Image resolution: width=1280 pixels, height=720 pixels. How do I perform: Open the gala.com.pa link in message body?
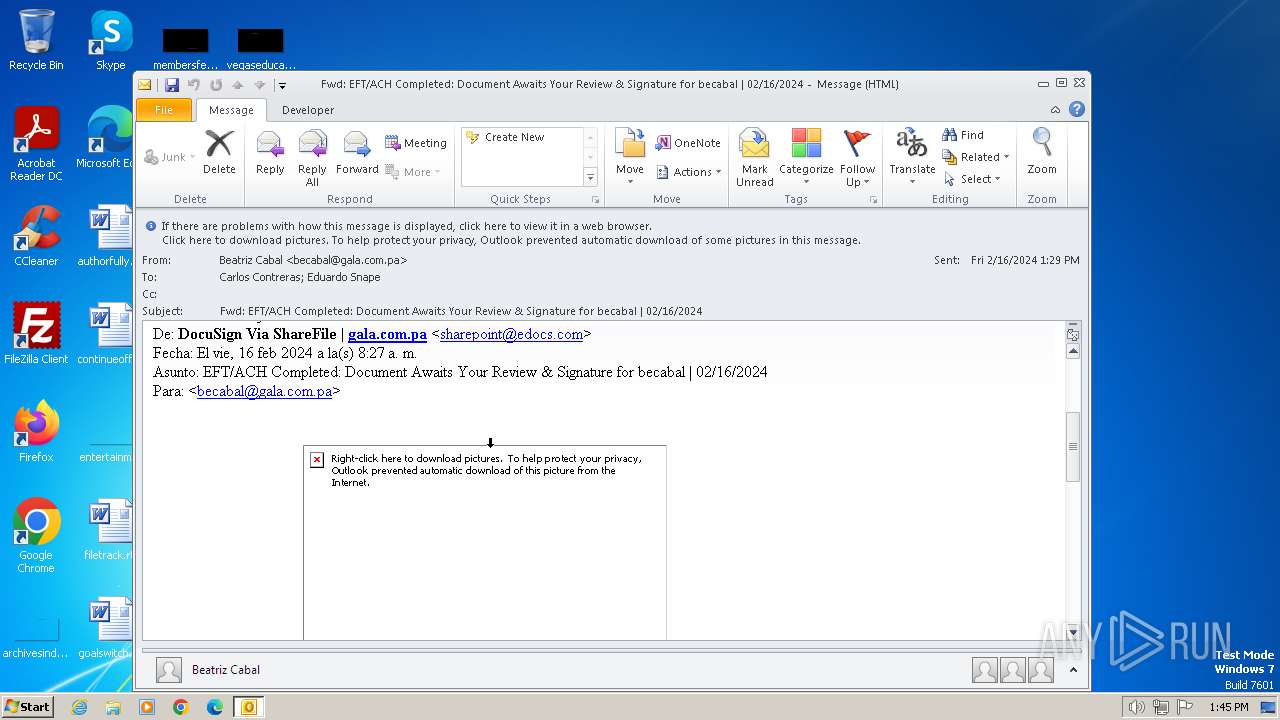(x=387, y=334)
